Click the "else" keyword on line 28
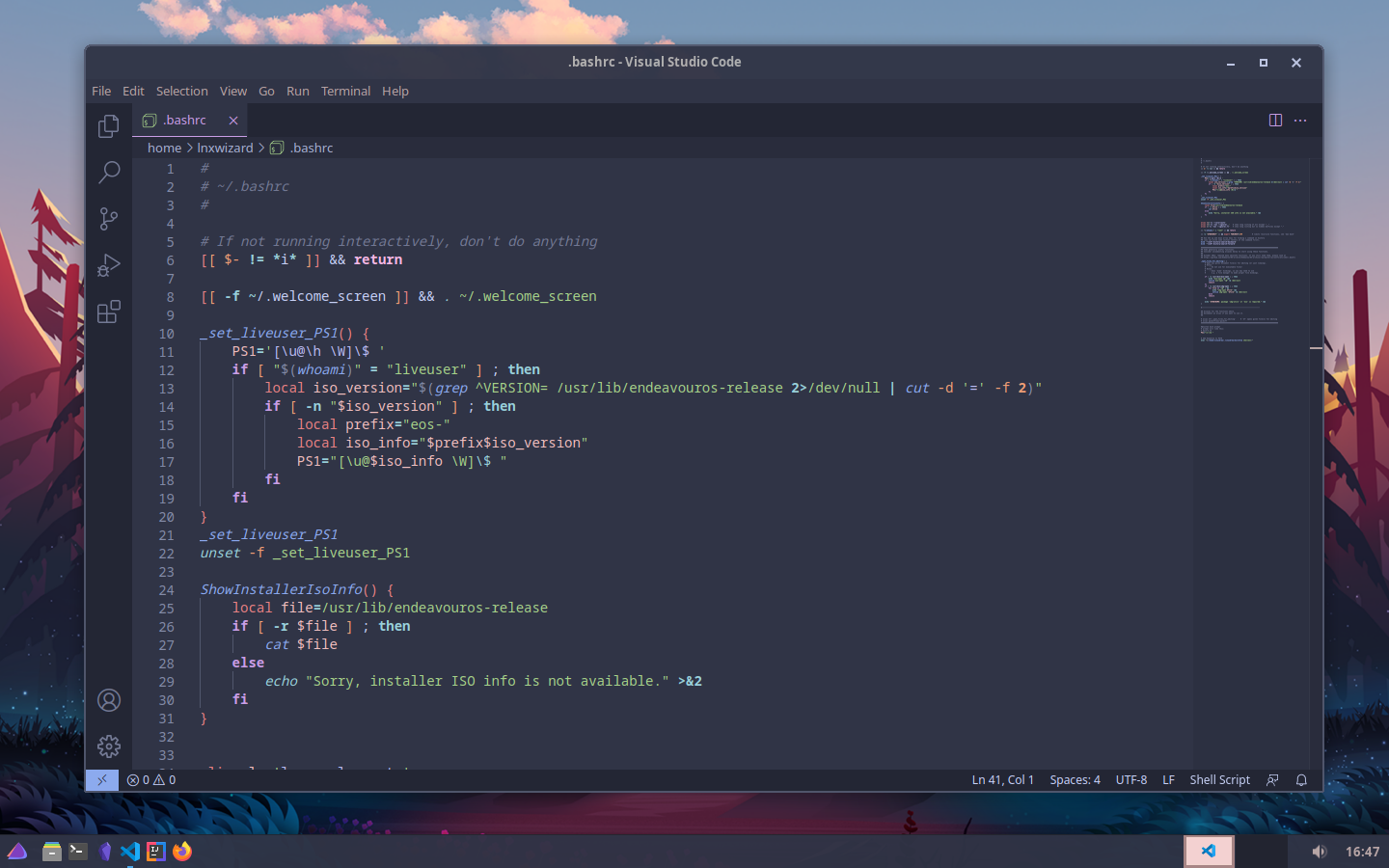Viewport: 1389px width, 868px height. point(248,663)
